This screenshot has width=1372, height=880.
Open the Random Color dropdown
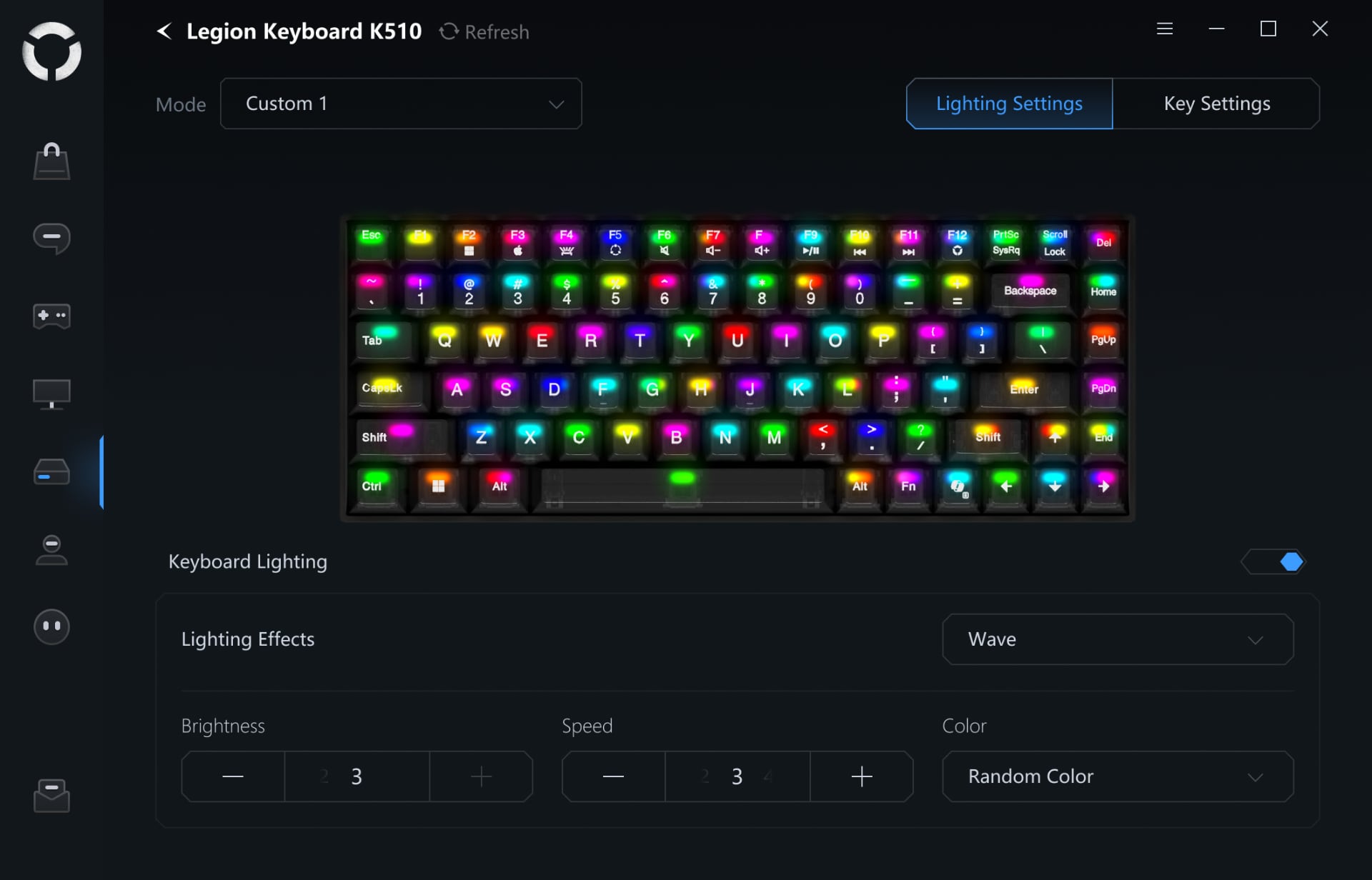(1118, 776)
